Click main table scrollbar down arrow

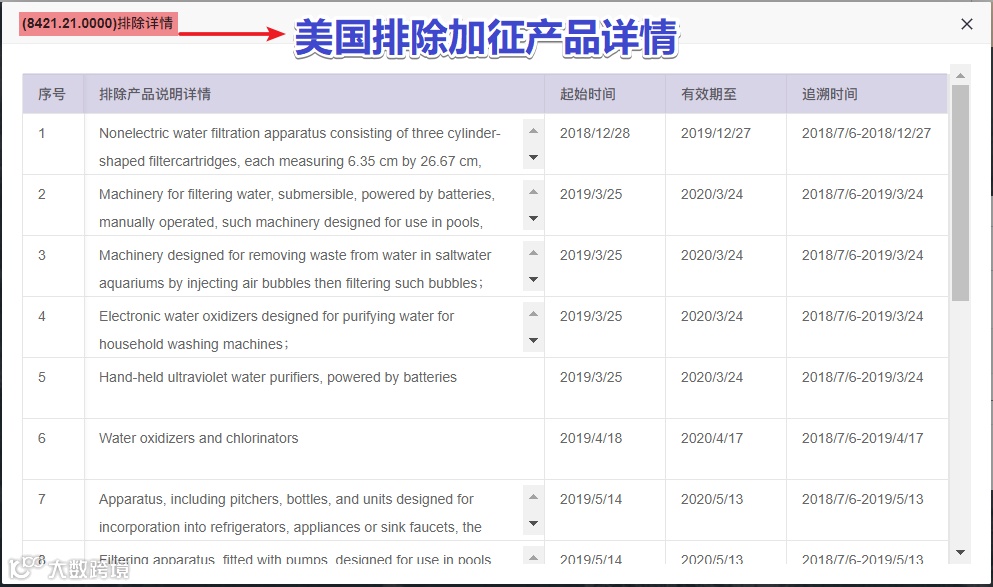960,553
